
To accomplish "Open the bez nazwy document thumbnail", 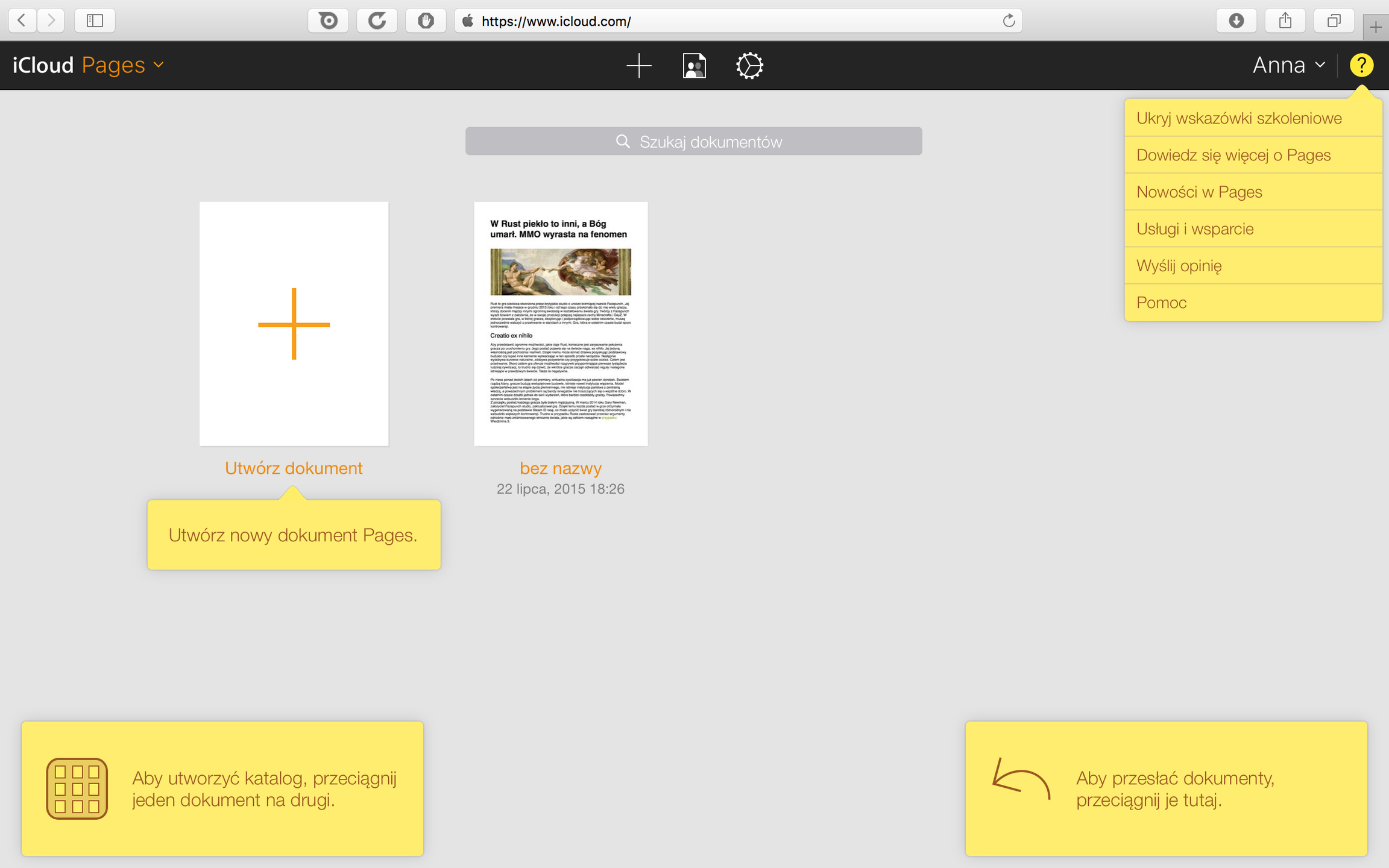I will 561,324.
